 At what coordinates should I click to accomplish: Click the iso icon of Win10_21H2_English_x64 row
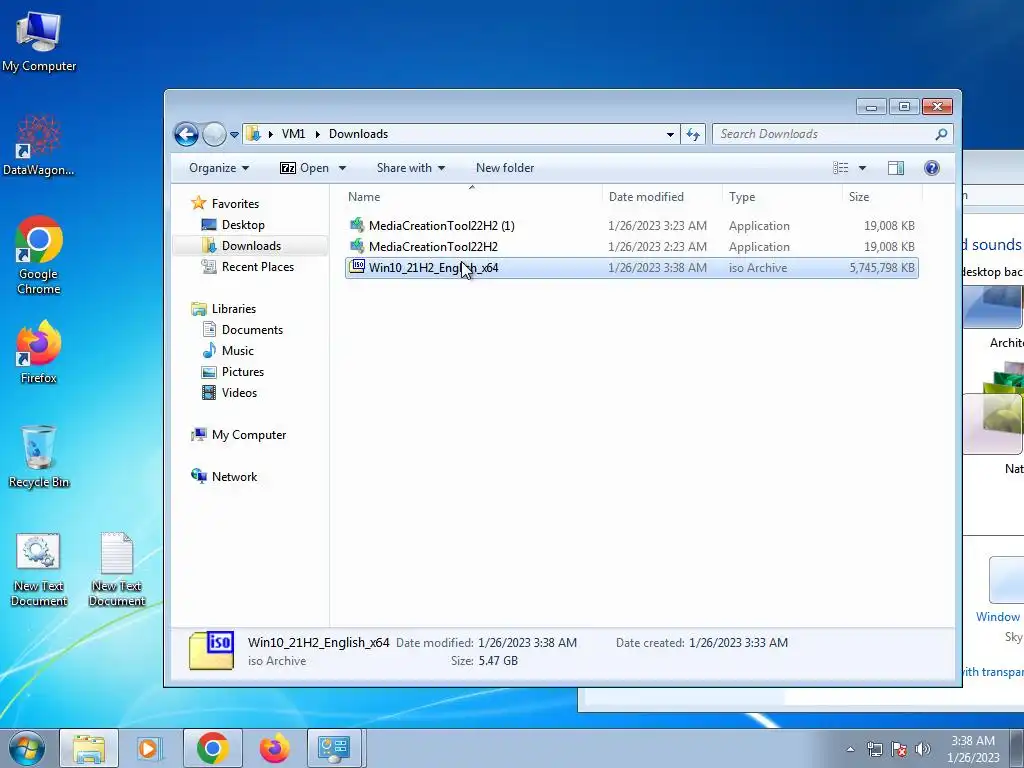357,266
